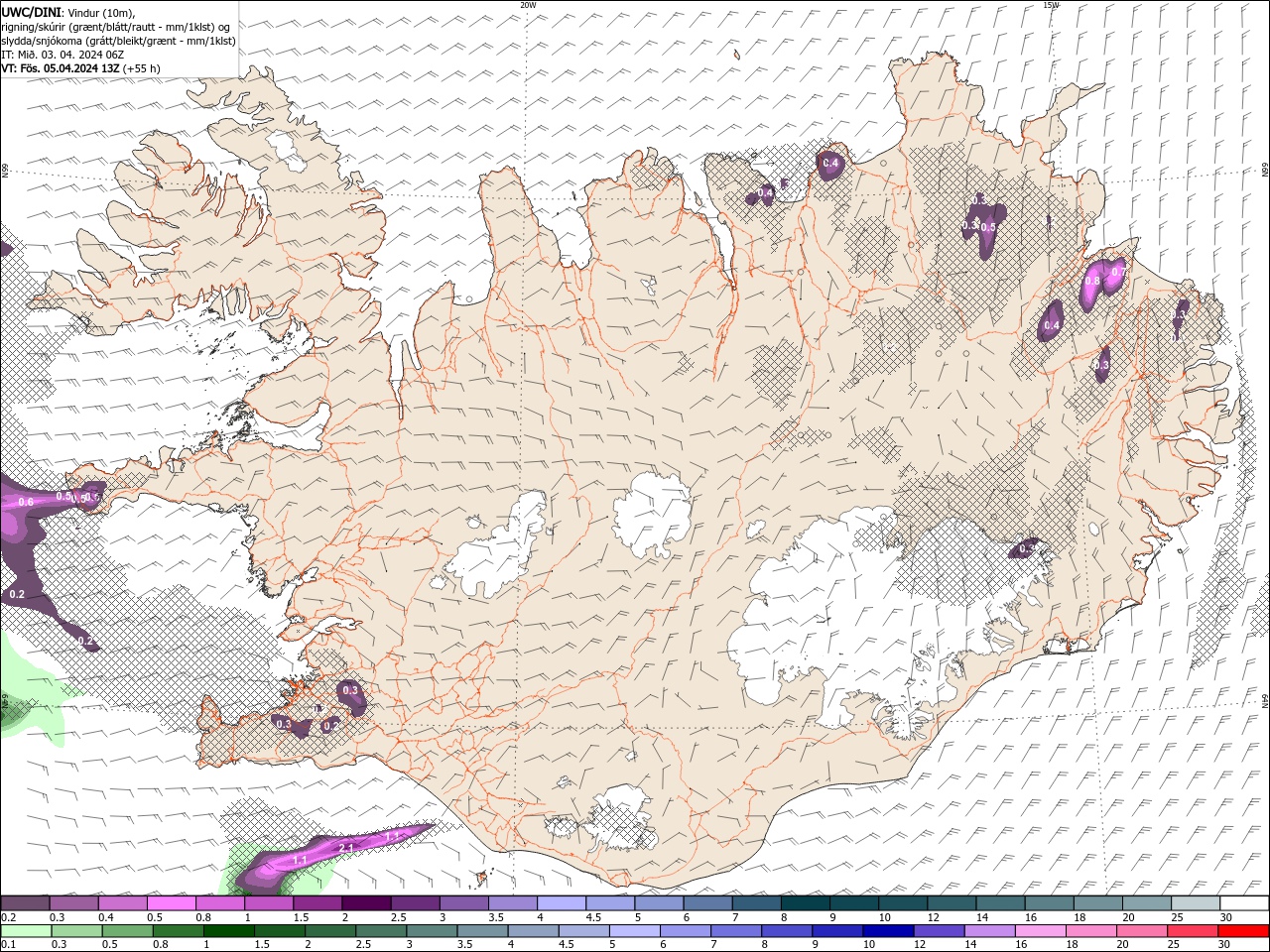The image size is (1270, 952).
Task: Click the 'UWC/DINI: Vindur (10m)' title text
Action: click(67, 12)
